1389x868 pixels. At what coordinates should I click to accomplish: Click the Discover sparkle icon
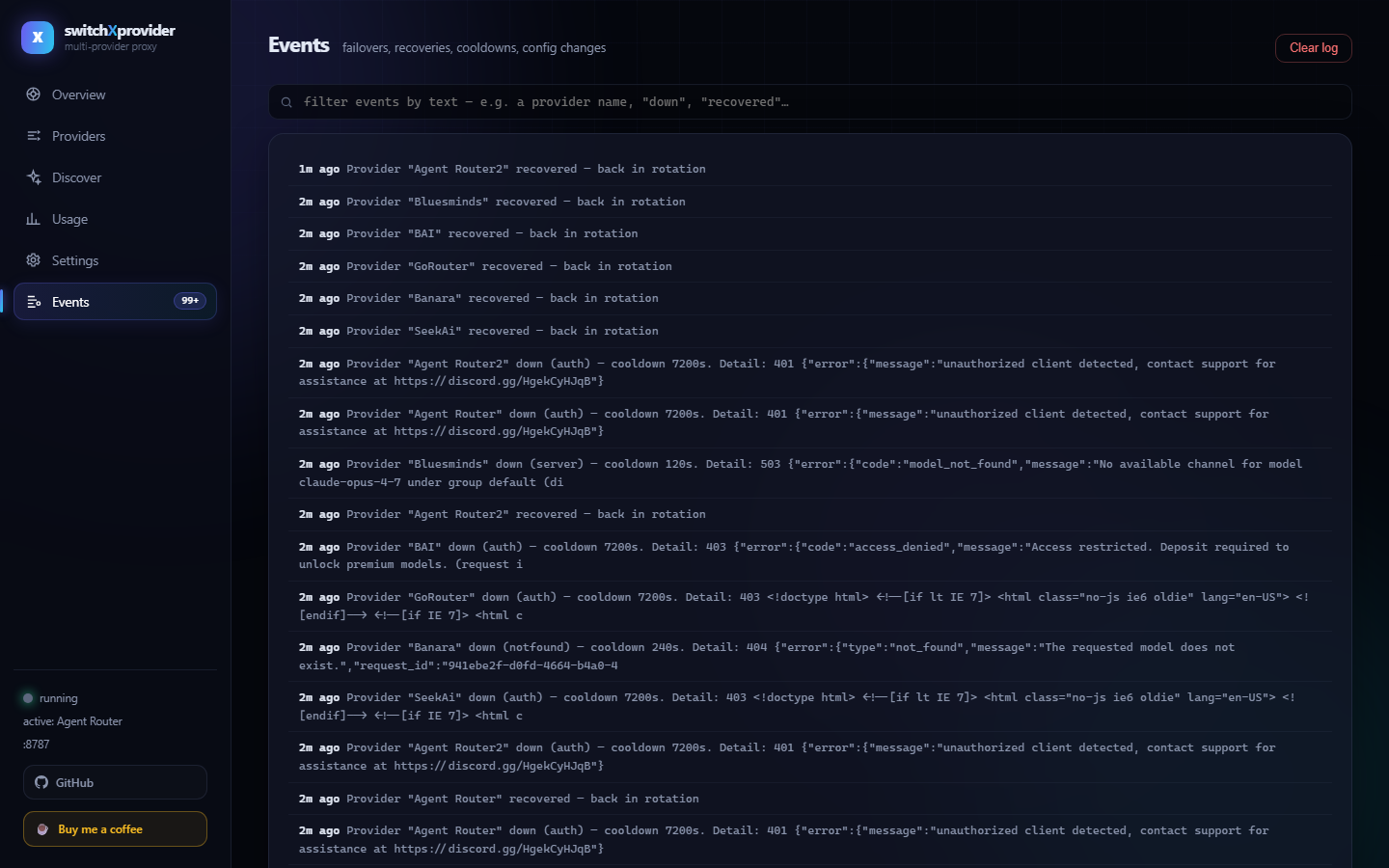tap(34, 177)
